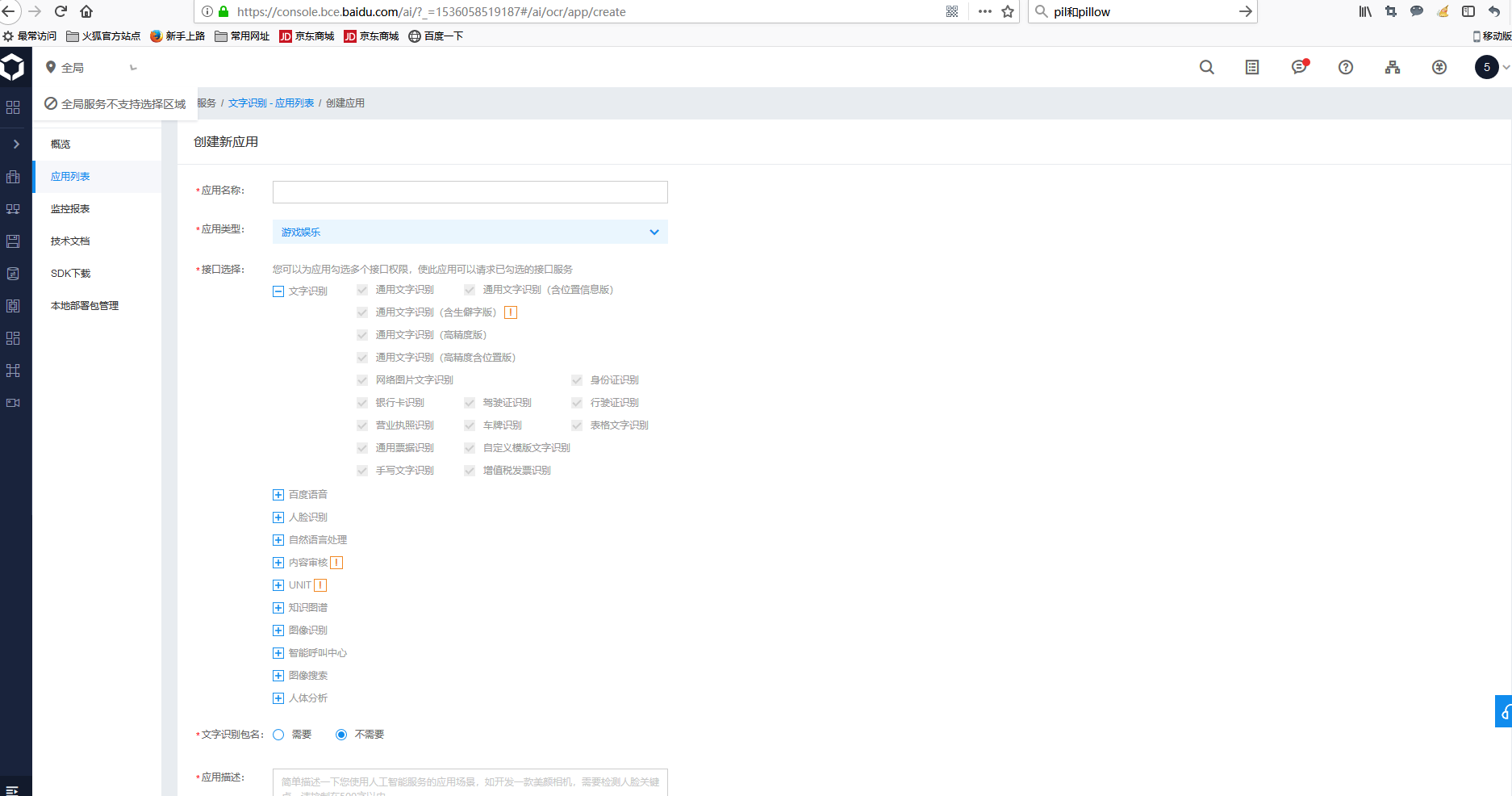Open the help question mark icon
Image resolution: width=1512 pixels, height=796 pixels.
(1346, 68)
